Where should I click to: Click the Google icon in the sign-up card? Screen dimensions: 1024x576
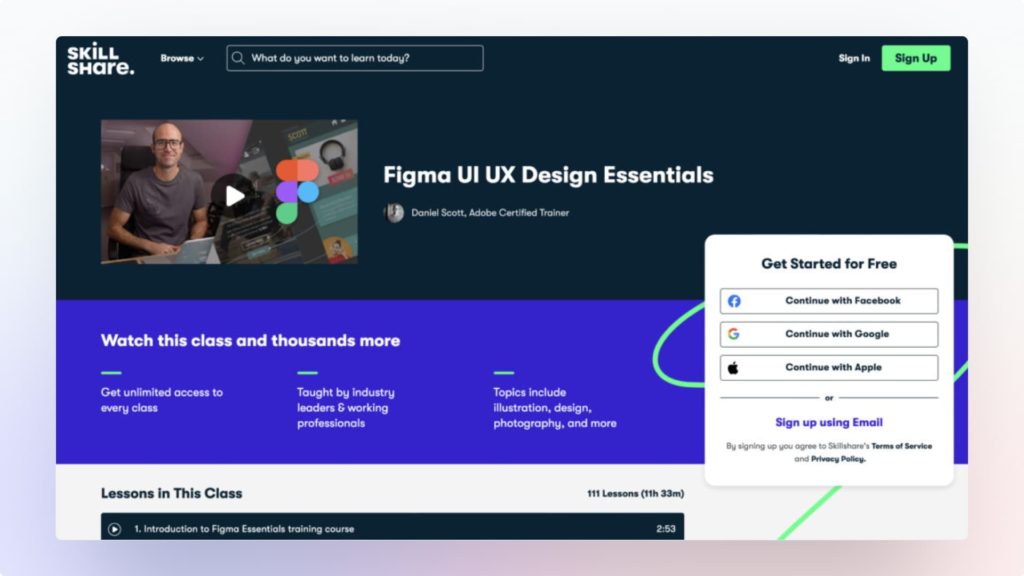tap(735, 334)
